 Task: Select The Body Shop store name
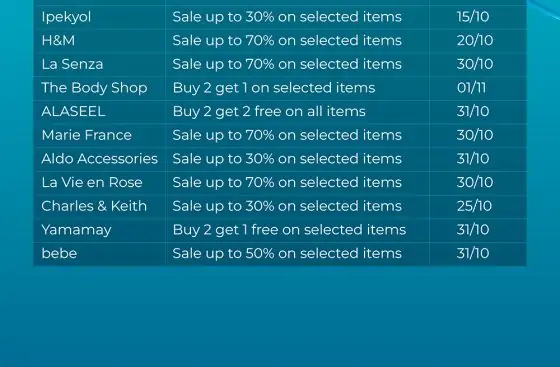pos(94,88)
